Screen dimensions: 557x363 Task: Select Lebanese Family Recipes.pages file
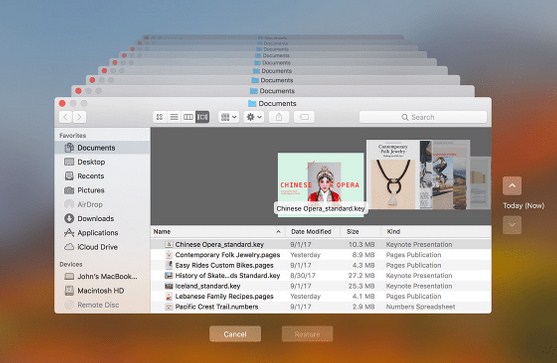pos(321,296)
